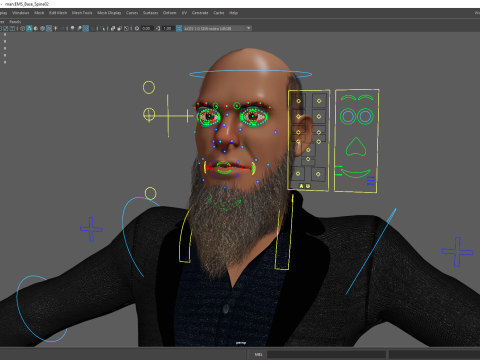Select the green control ring on left eye

[209, 117]
